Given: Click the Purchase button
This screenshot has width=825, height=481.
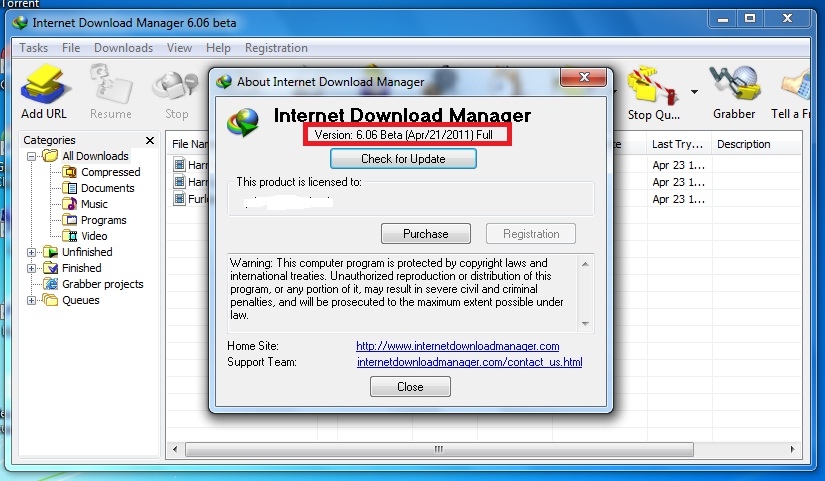Looking at the screenshot, I should coord(426,234).
